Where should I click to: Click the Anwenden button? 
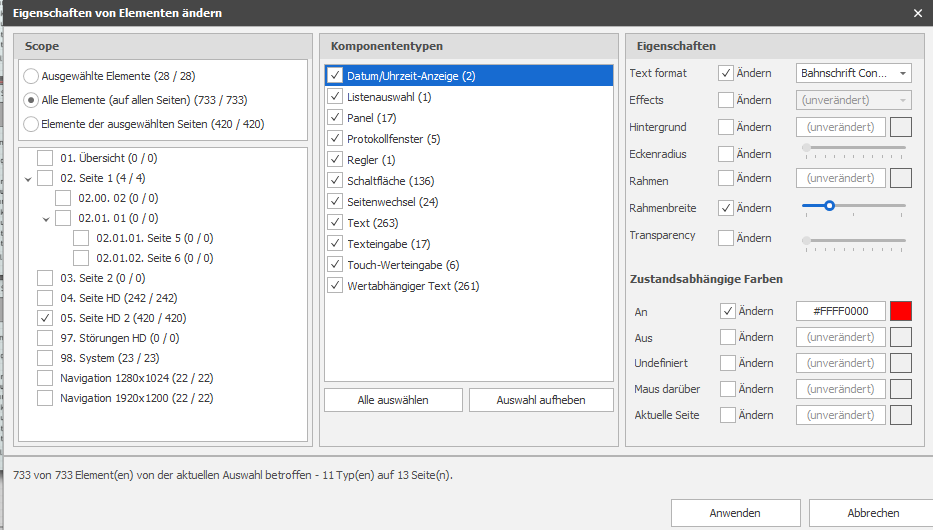735,513
